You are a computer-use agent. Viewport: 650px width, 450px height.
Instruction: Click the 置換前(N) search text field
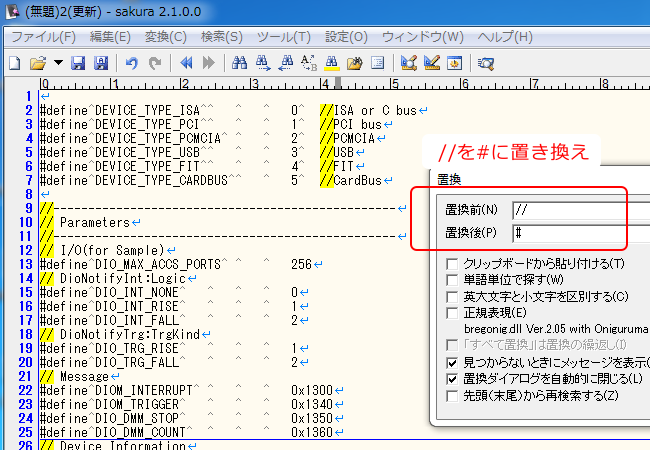[581, 210]
